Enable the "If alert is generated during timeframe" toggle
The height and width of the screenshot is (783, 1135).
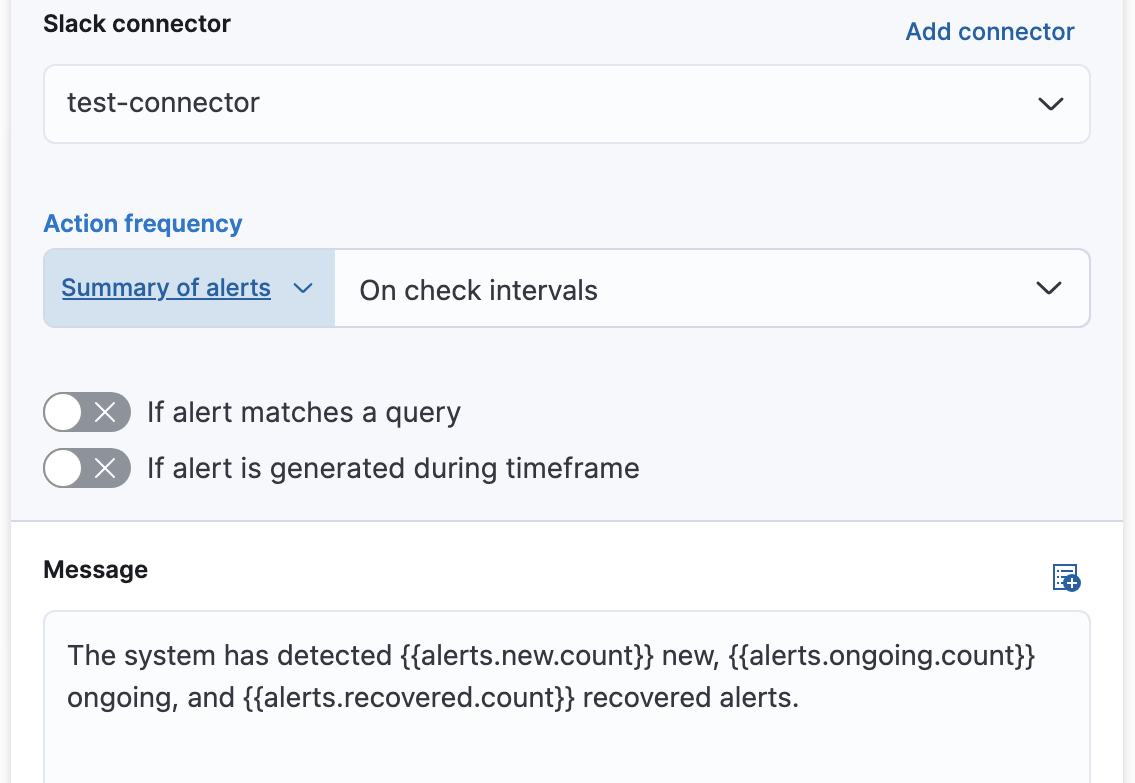87,468
